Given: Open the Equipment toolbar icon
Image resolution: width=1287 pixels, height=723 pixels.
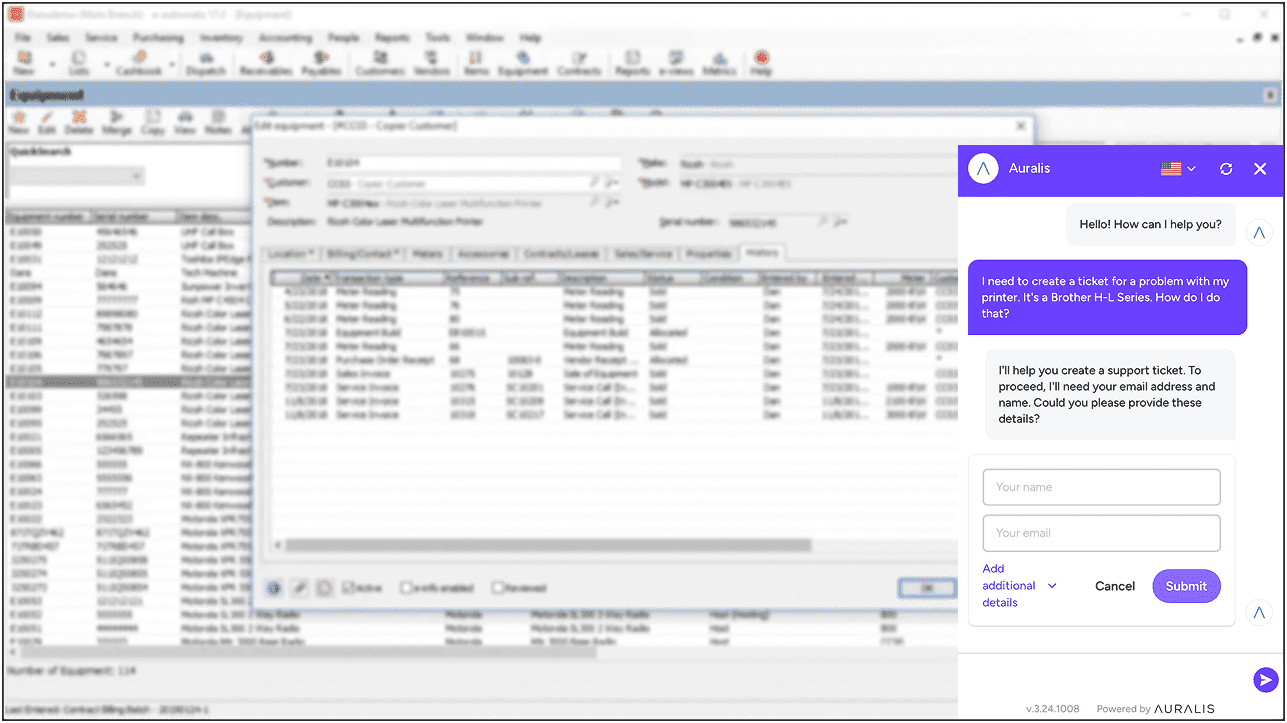Looking at the screenshot, I should point(523,63).
